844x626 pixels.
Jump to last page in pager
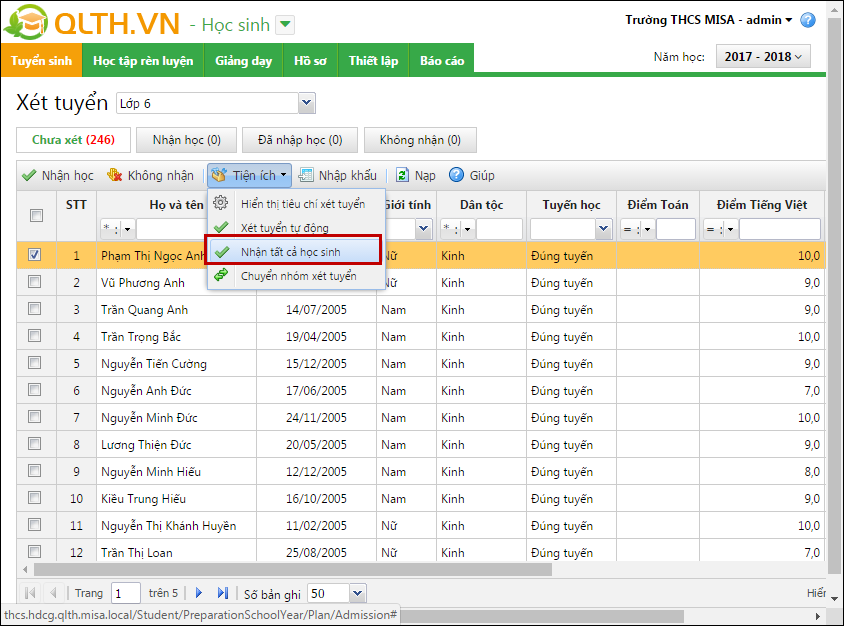point(223,593)
